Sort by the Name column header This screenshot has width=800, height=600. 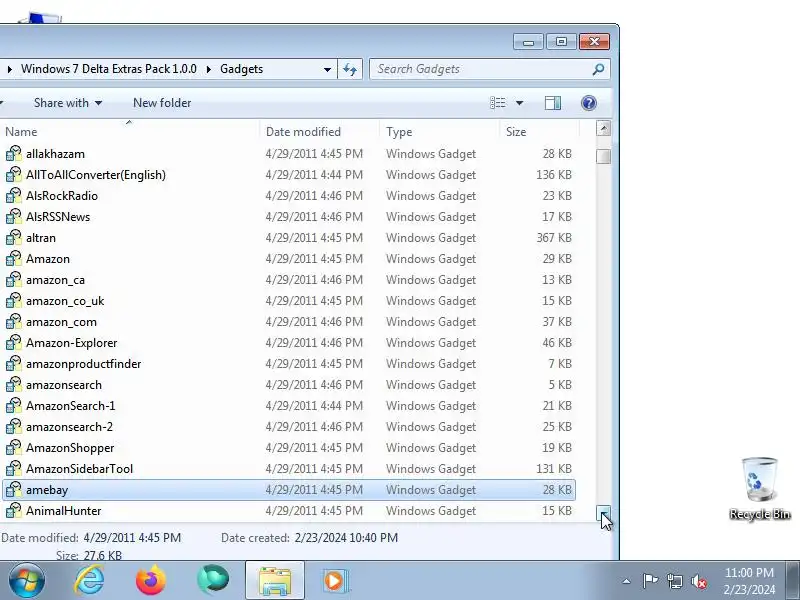130,132
